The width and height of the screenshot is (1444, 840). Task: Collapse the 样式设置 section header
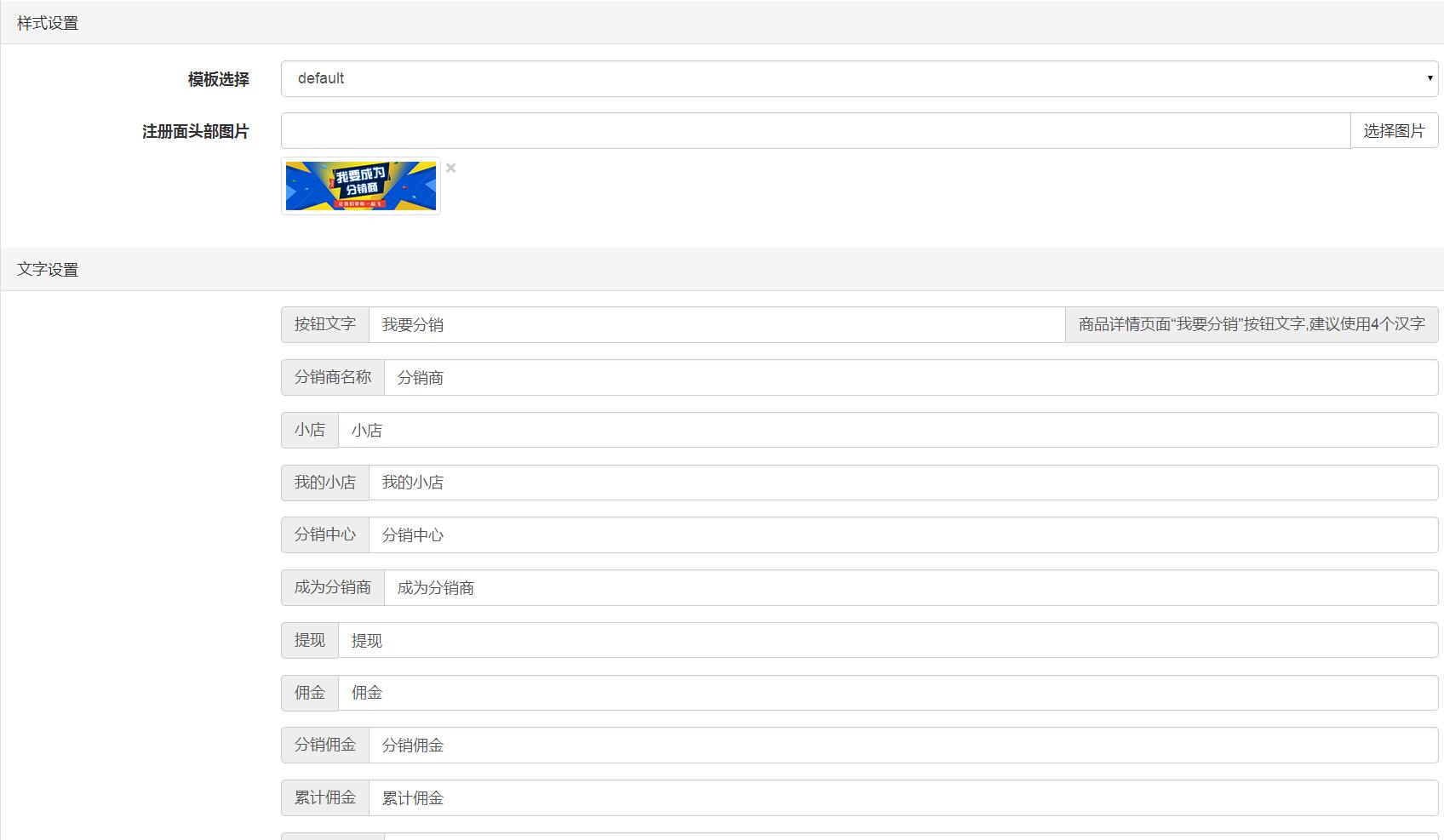48,22
